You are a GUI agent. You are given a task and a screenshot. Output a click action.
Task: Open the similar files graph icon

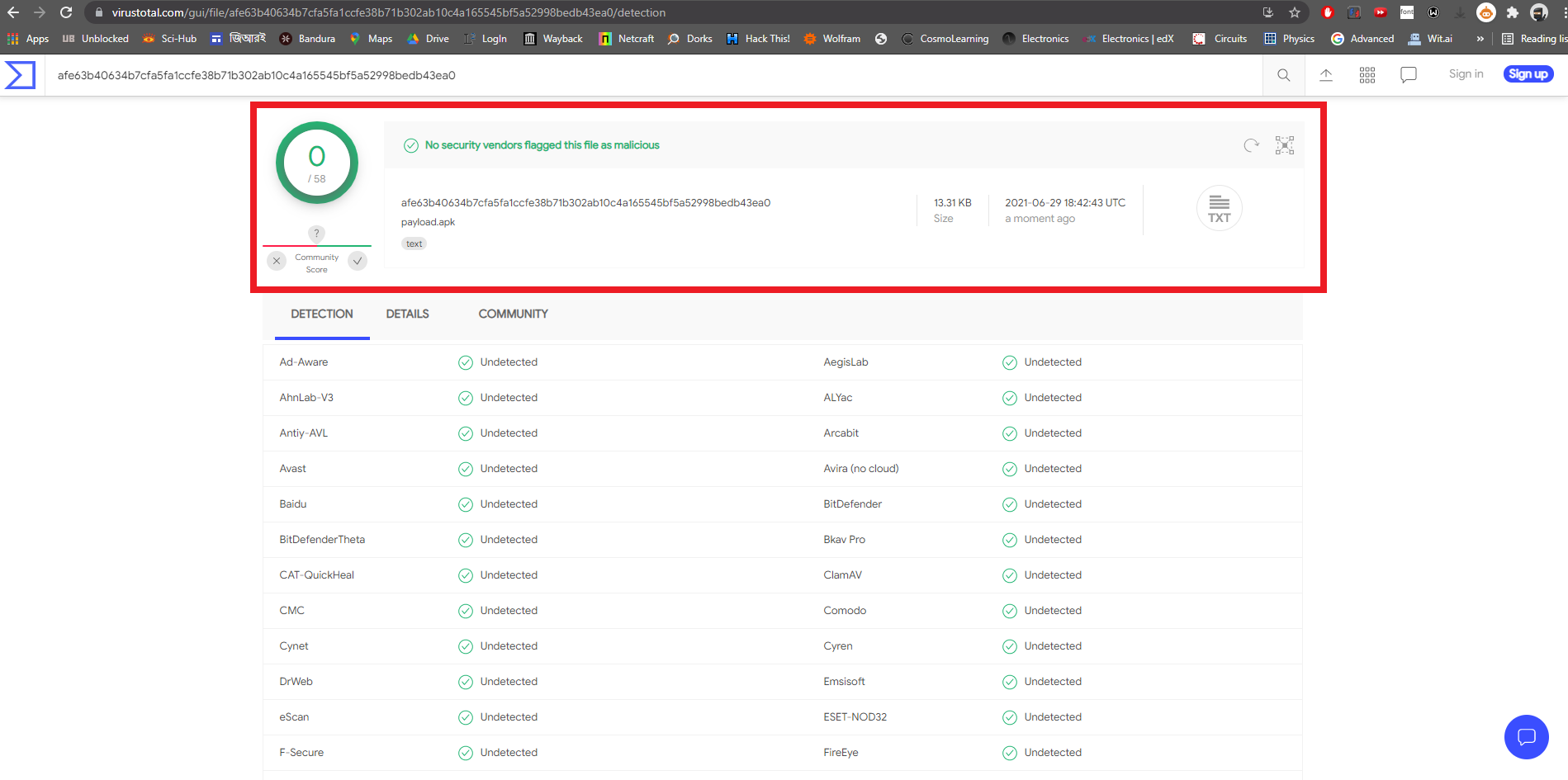(1285, 145)
